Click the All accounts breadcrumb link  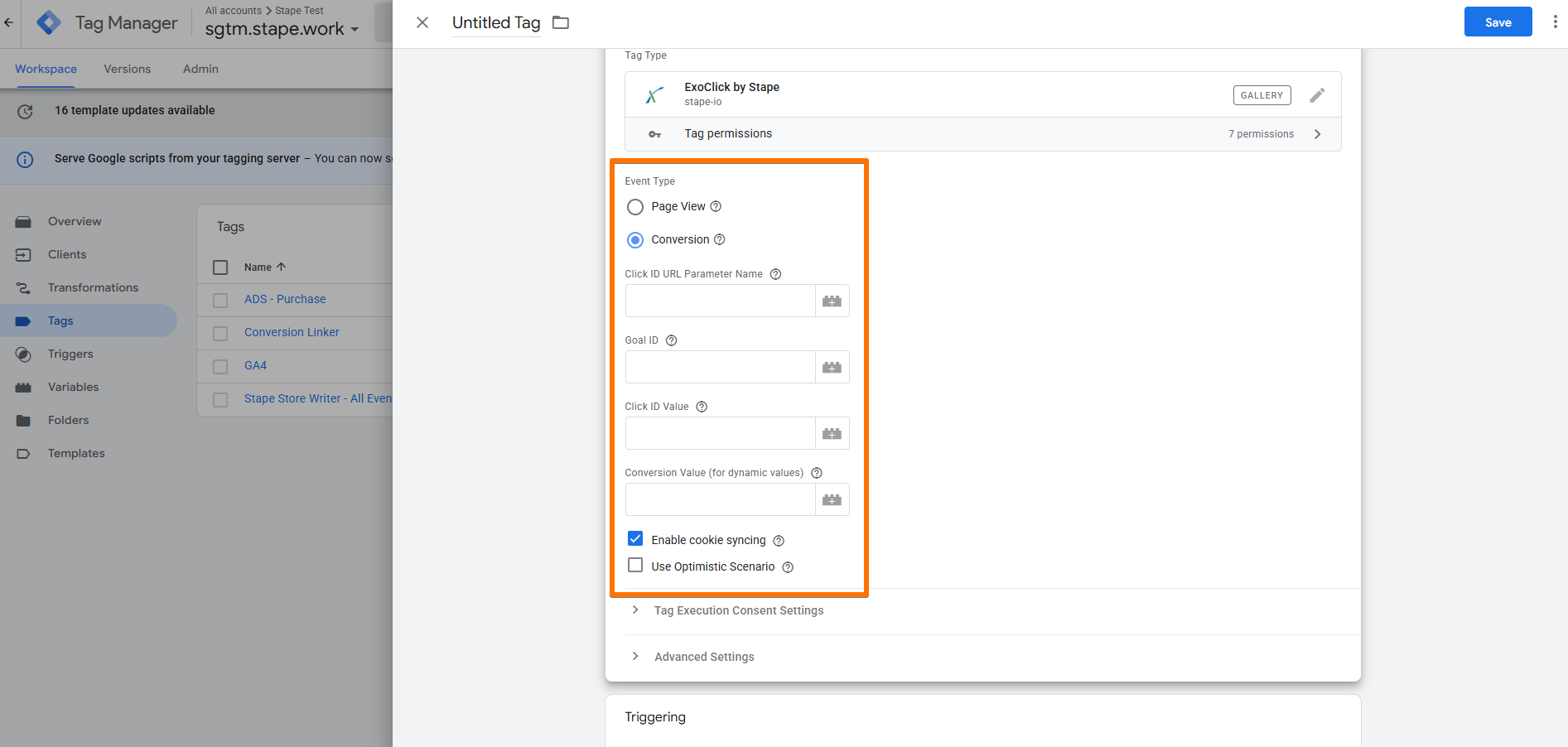[234, 11]
